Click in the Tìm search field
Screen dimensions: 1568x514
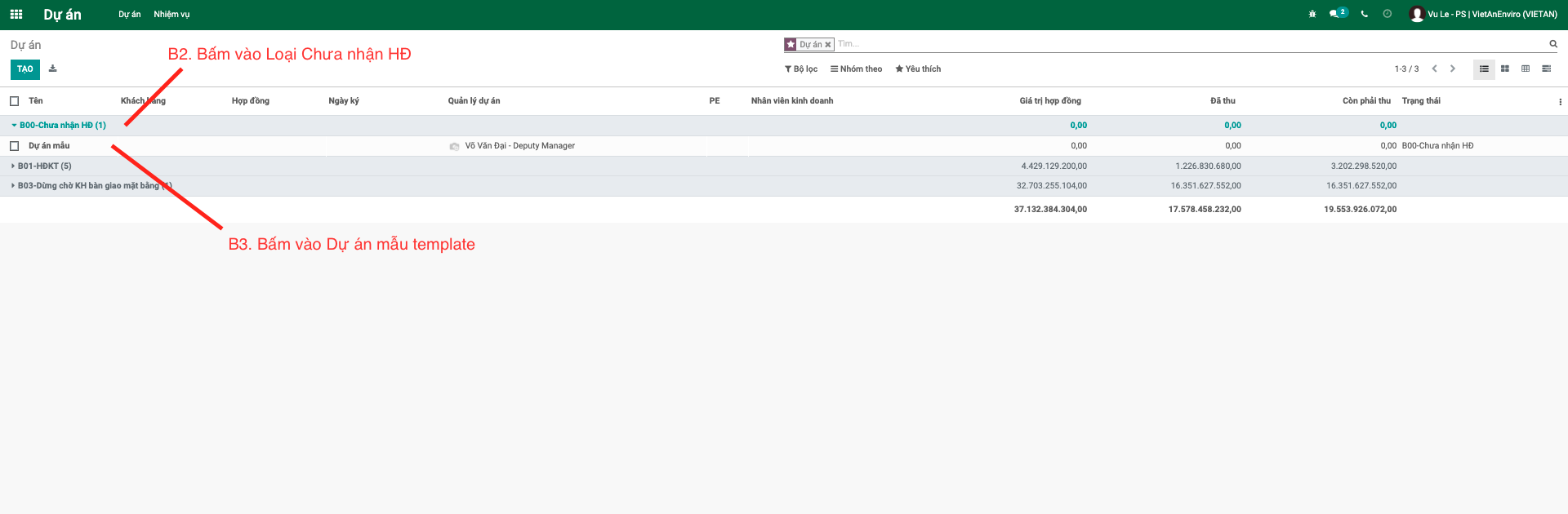[x=1143, y=44]
